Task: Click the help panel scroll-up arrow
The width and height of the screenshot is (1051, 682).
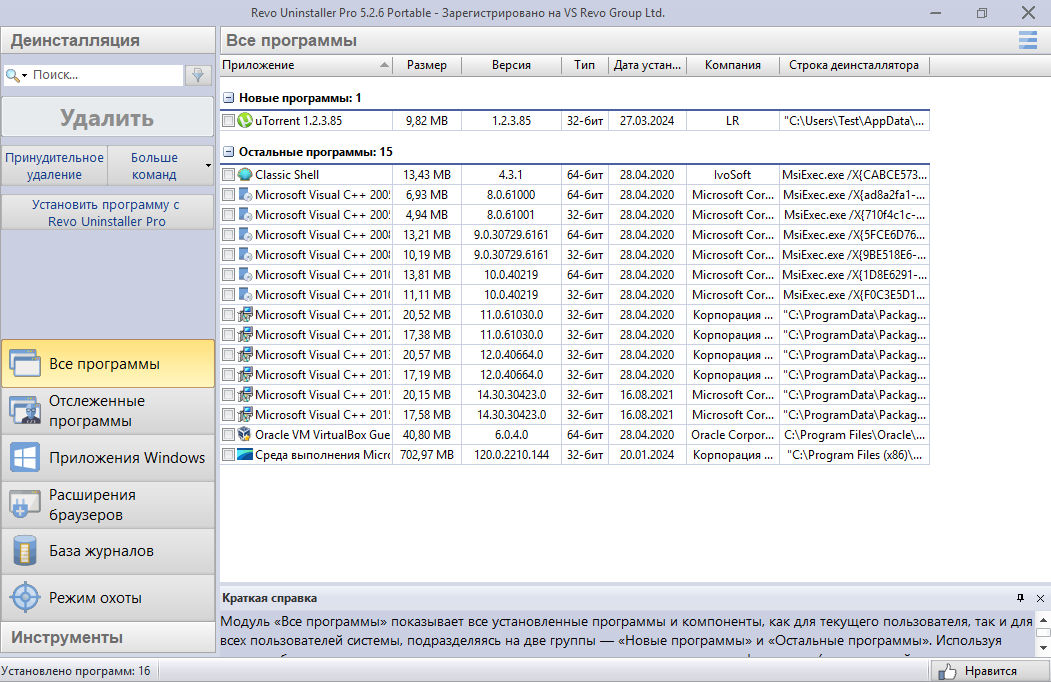Action: [x=1043, y=619]
